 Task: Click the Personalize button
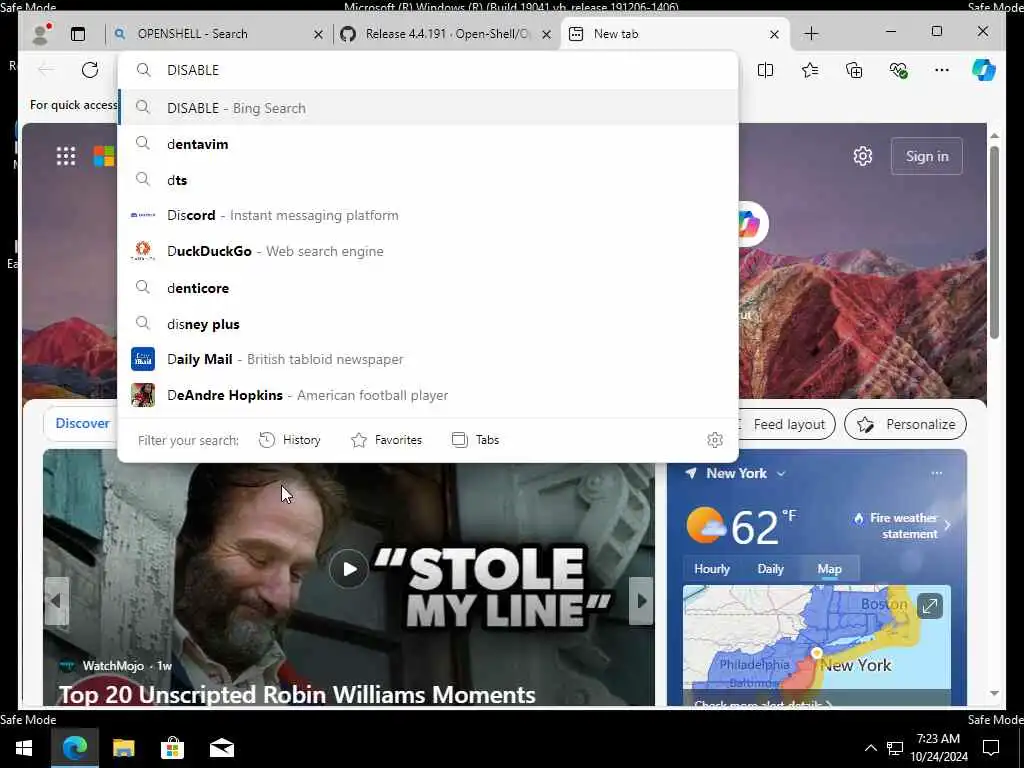click(x=905, y=424)
